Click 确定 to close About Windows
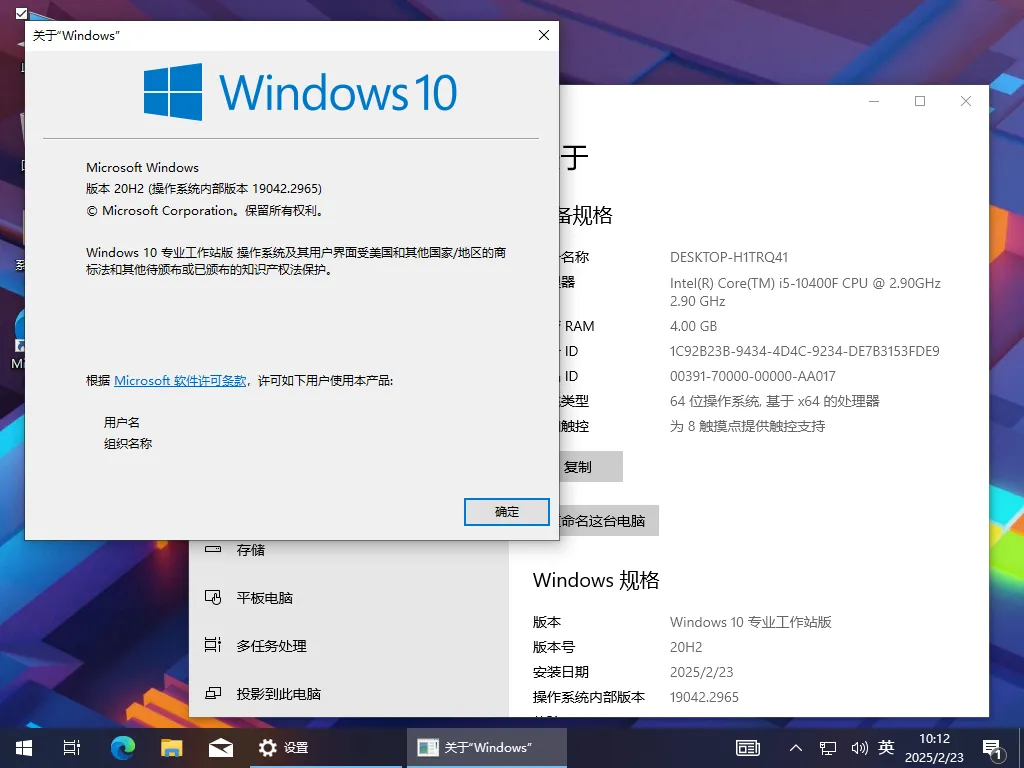The image size is (1024, 768). pos(506,511)
